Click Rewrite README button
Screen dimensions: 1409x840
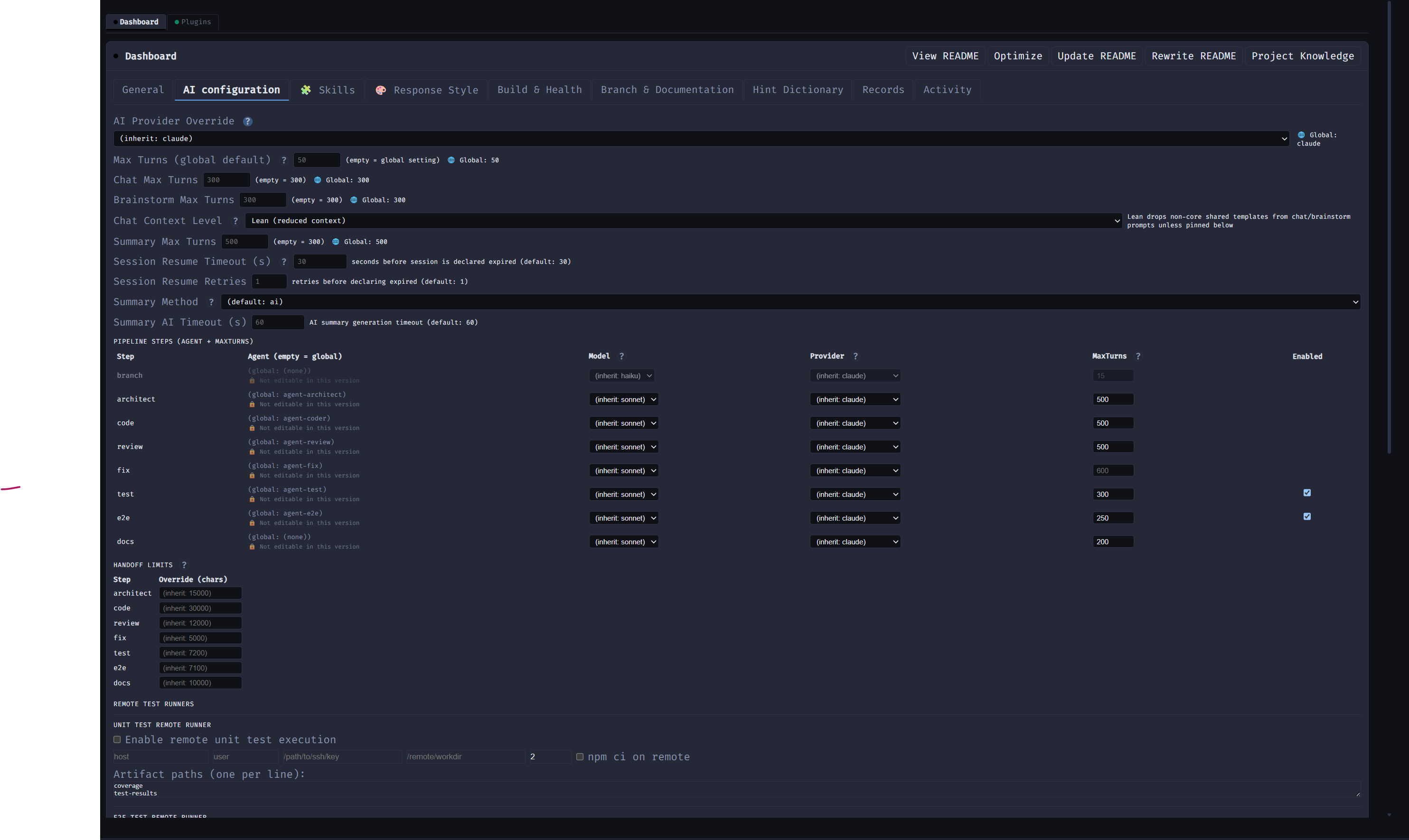1193,56
